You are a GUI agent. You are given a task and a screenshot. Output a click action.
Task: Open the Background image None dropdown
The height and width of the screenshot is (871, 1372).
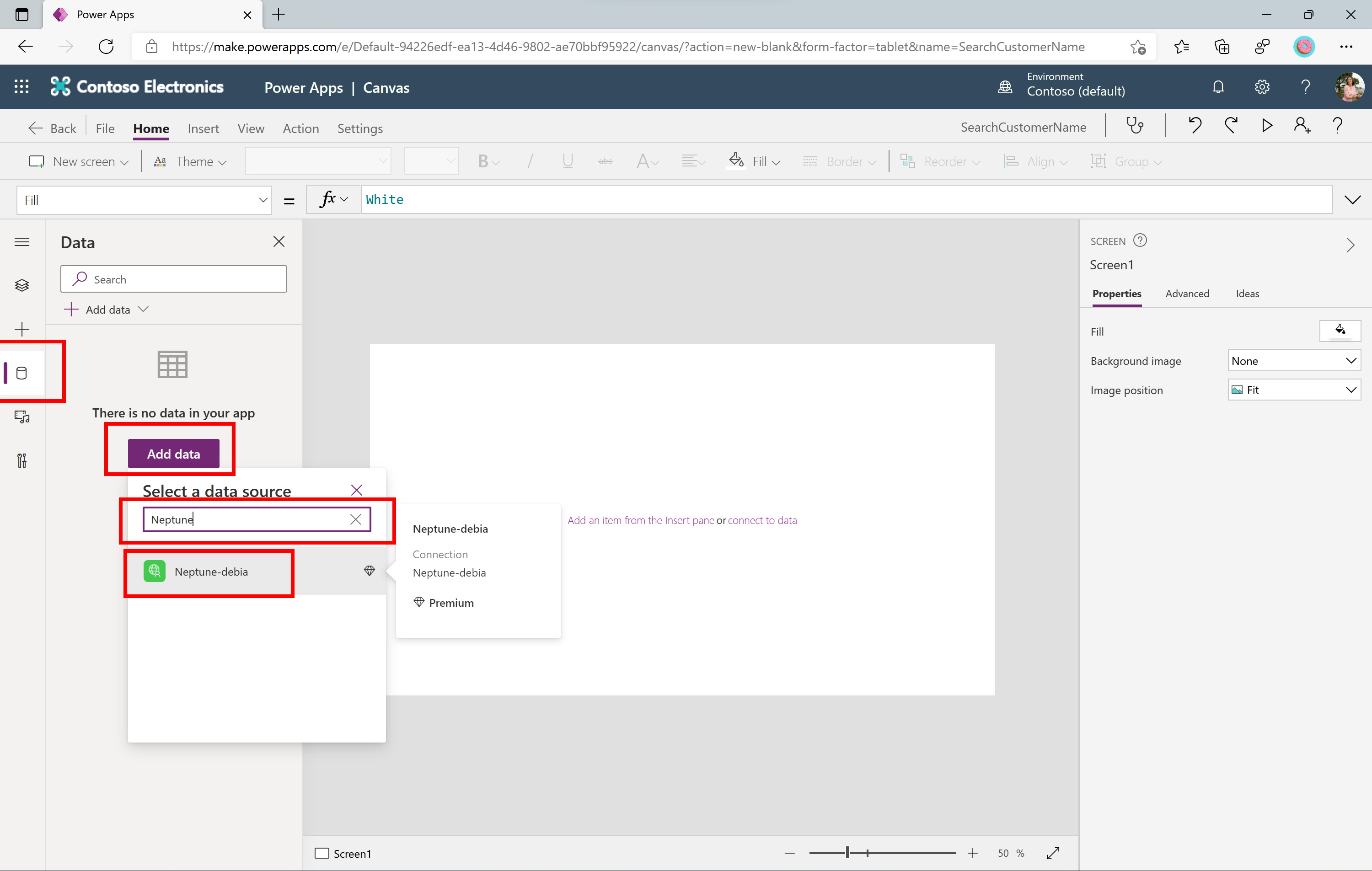(x=1294, y=361)
